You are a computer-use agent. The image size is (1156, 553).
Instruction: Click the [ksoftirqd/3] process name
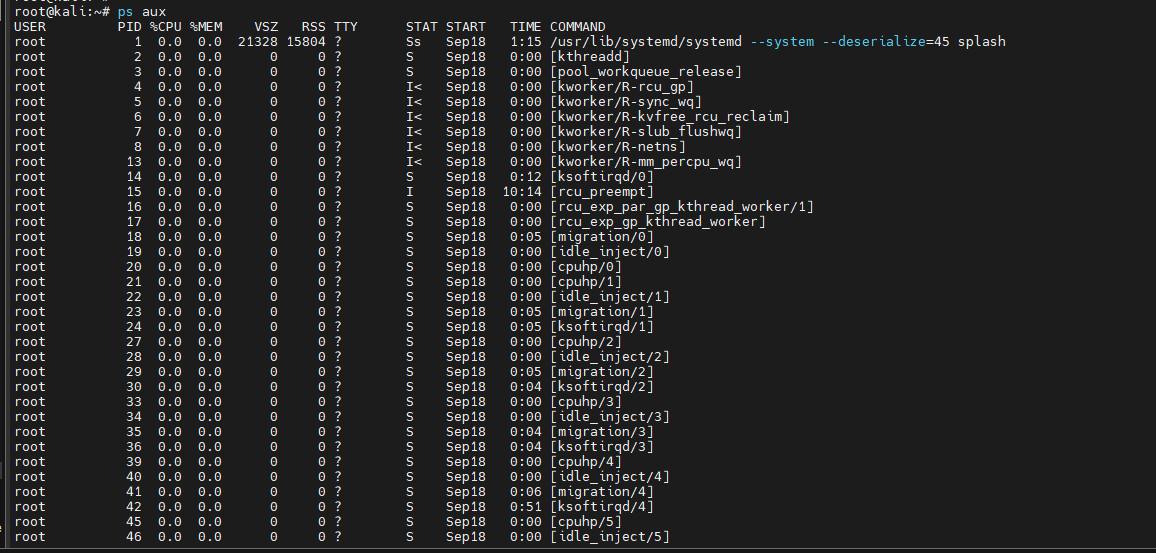[602, 446]
